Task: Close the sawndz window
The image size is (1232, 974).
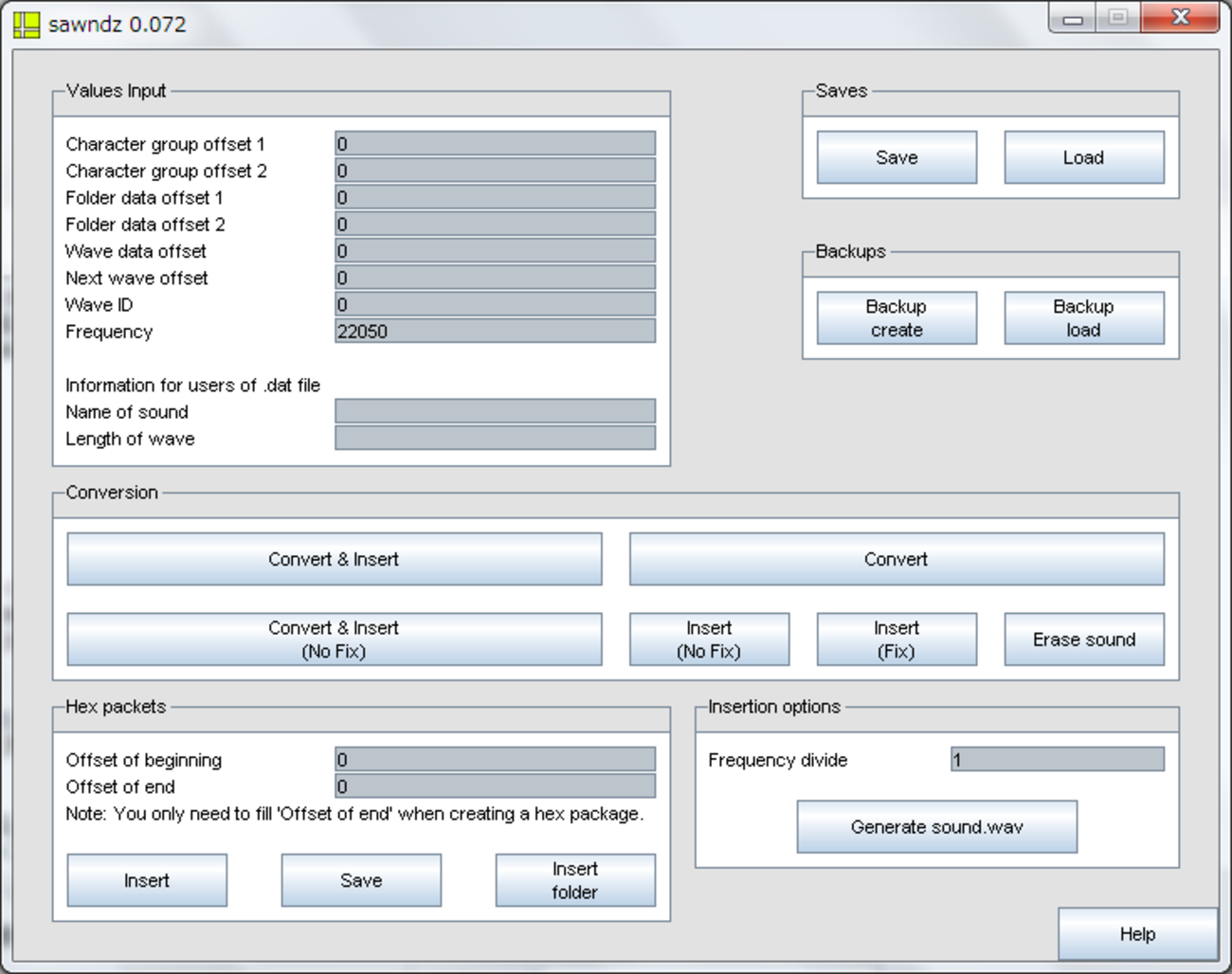Action: click(x=1180, y=18)
